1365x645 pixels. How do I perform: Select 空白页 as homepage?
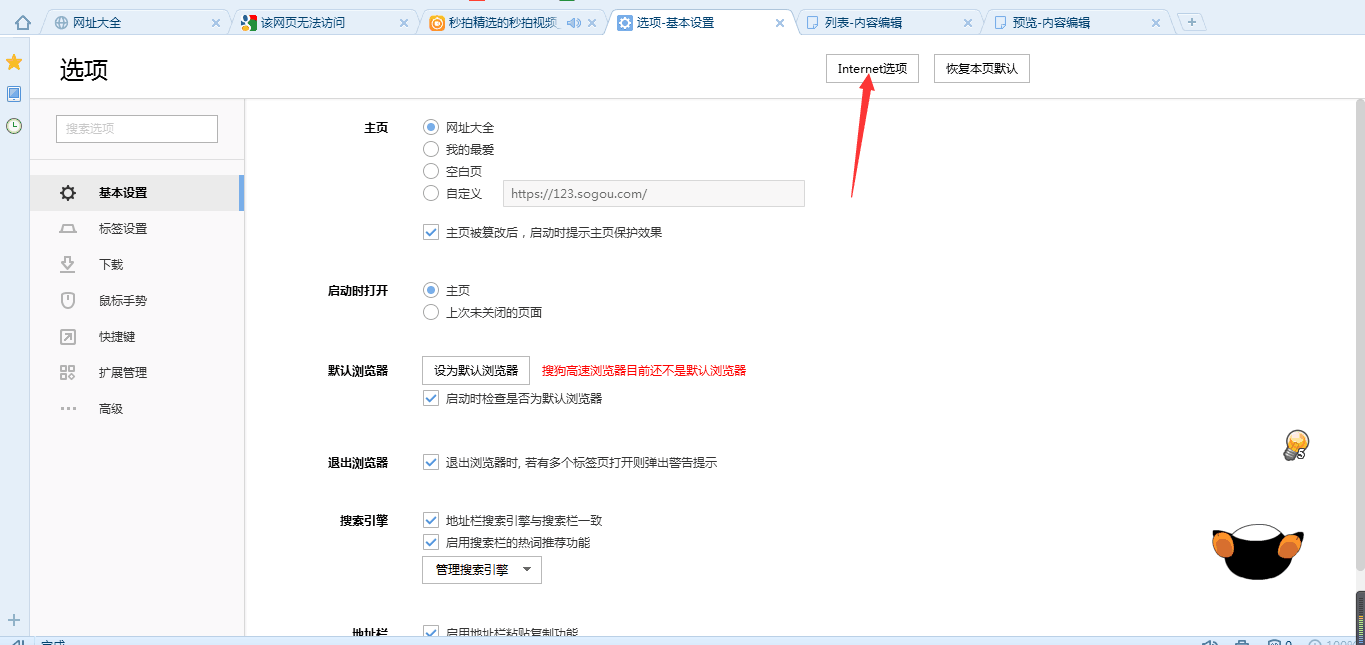click(431, 171)
